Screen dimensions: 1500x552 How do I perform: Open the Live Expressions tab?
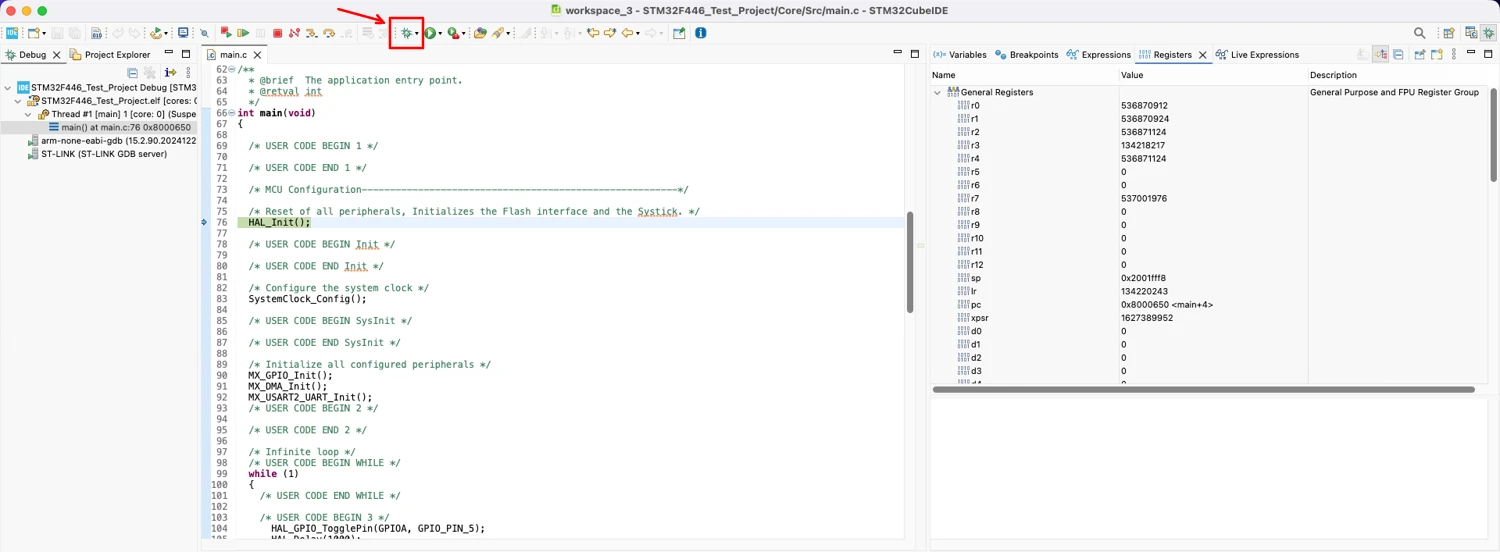(1257, 55)
